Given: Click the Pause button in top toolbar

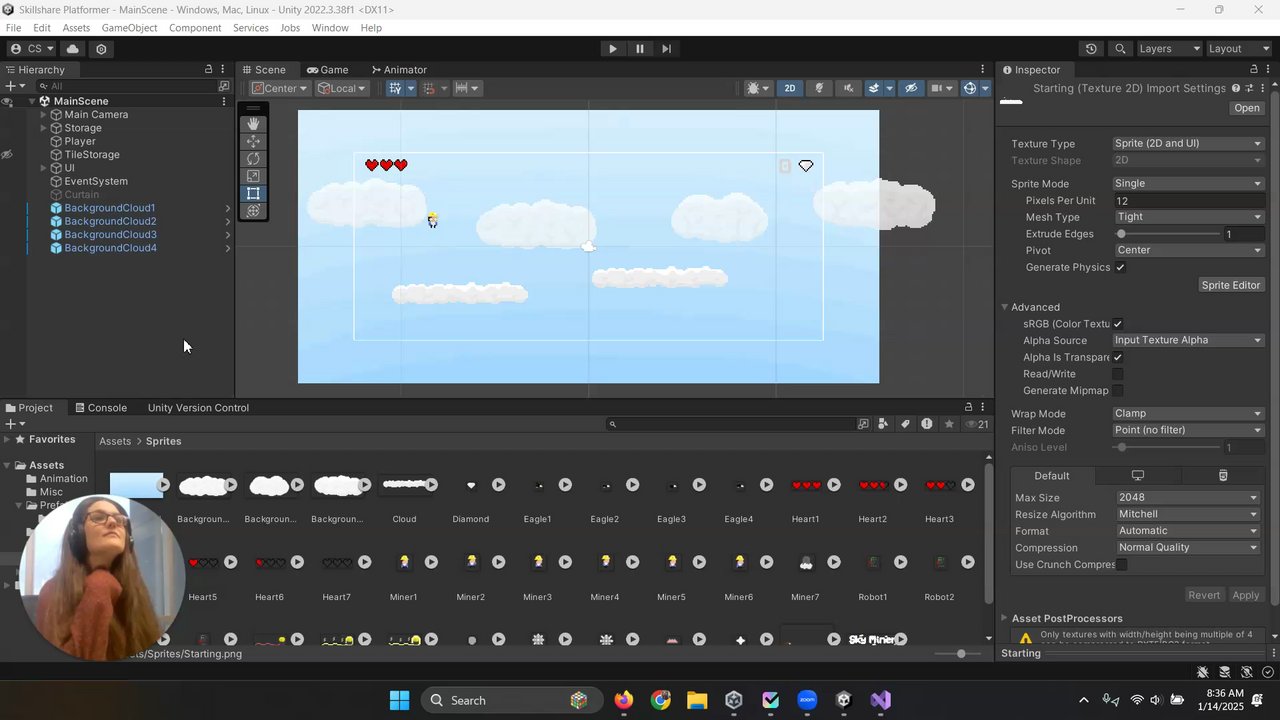Looking at the screenshot, I should [640, 49].
